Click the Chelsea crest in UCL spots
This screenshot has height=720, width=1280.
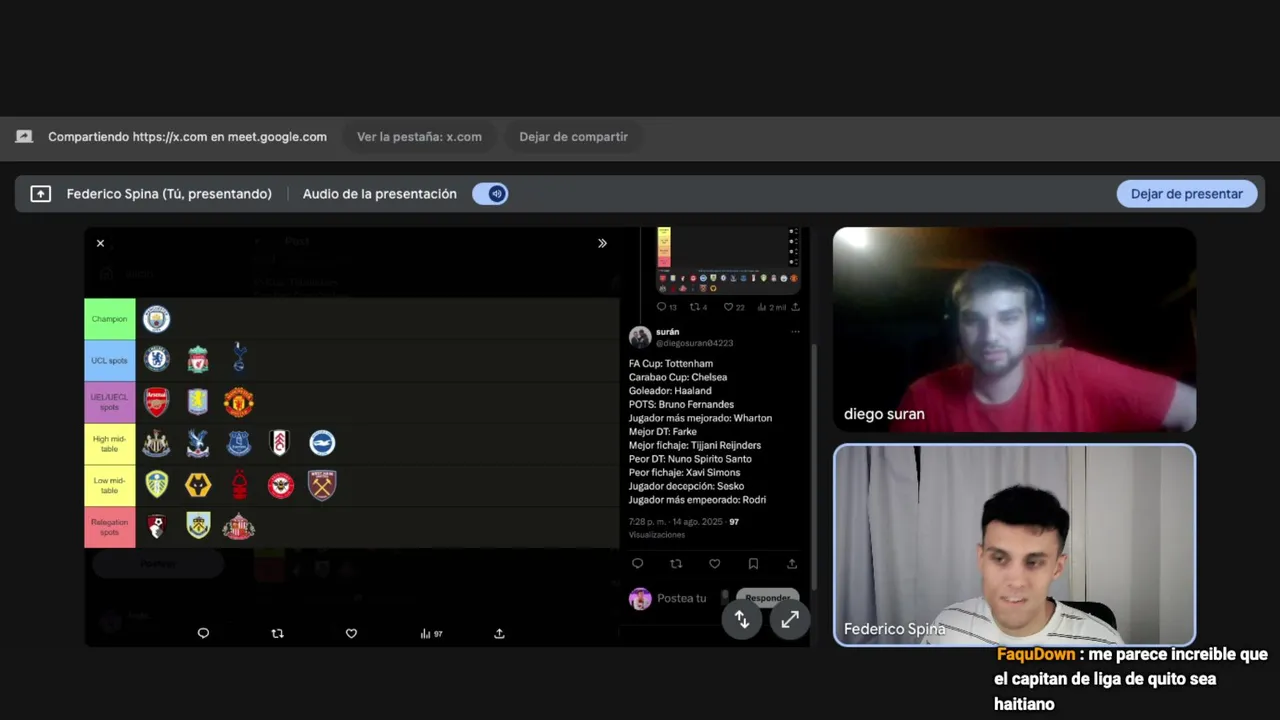[x=156, y=359]
